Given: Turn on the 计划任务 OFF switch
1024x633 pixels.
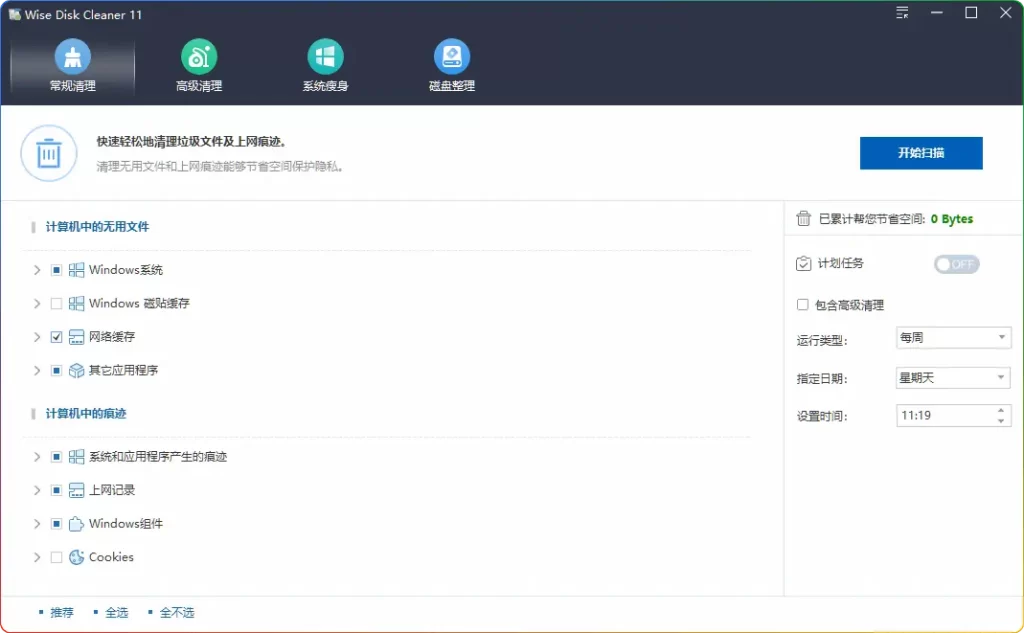Looking at the screenshot, I should click(957, 264).
